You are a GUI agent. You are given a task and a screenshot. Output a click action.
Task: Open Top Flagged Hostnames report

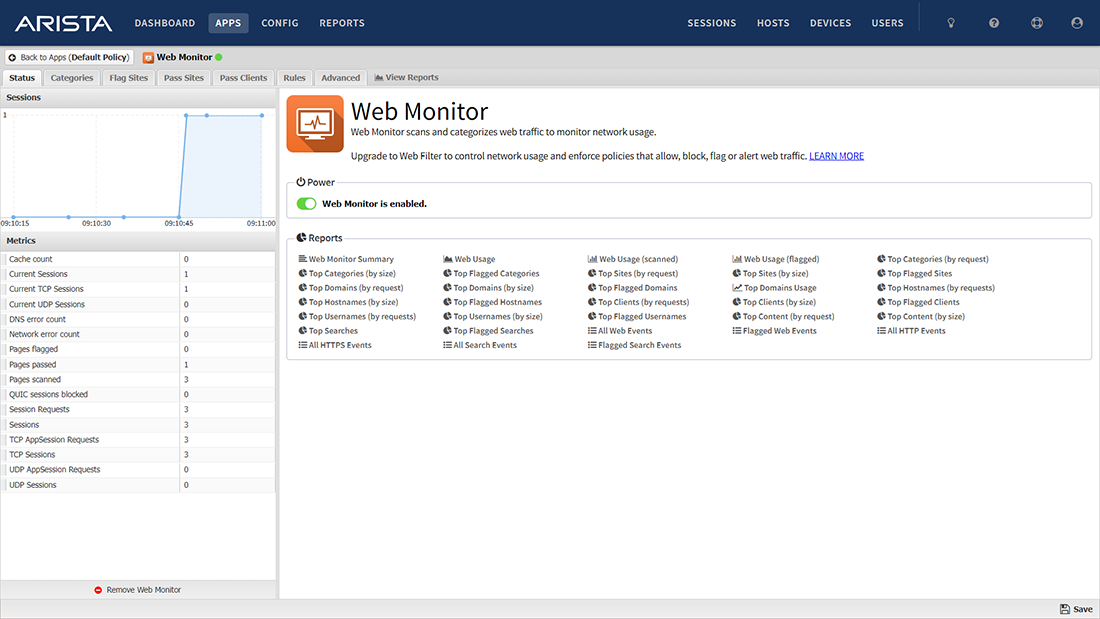[x=492, y=302]
